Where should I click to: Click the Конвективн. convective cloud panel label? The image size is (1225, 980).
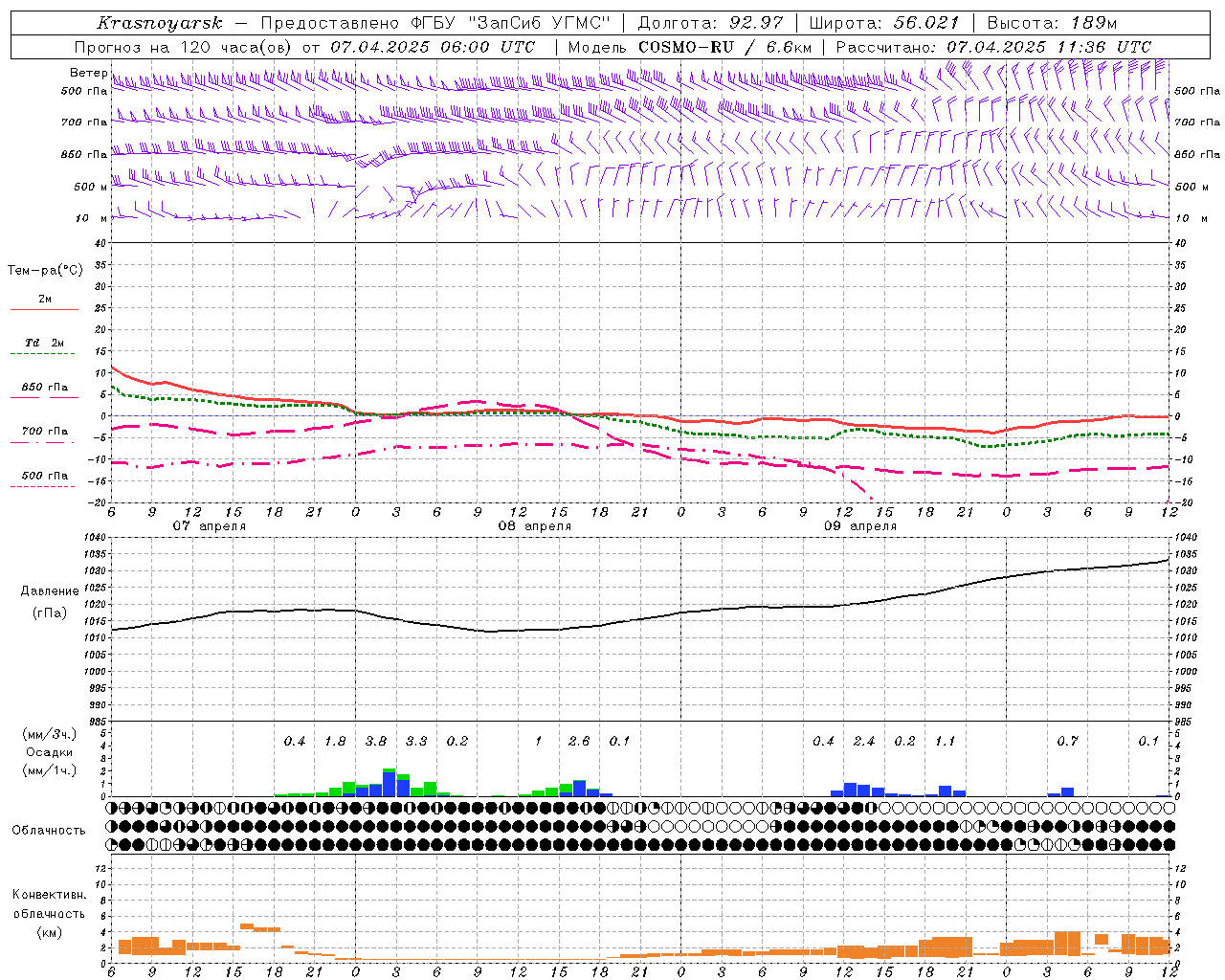(49, 896)
